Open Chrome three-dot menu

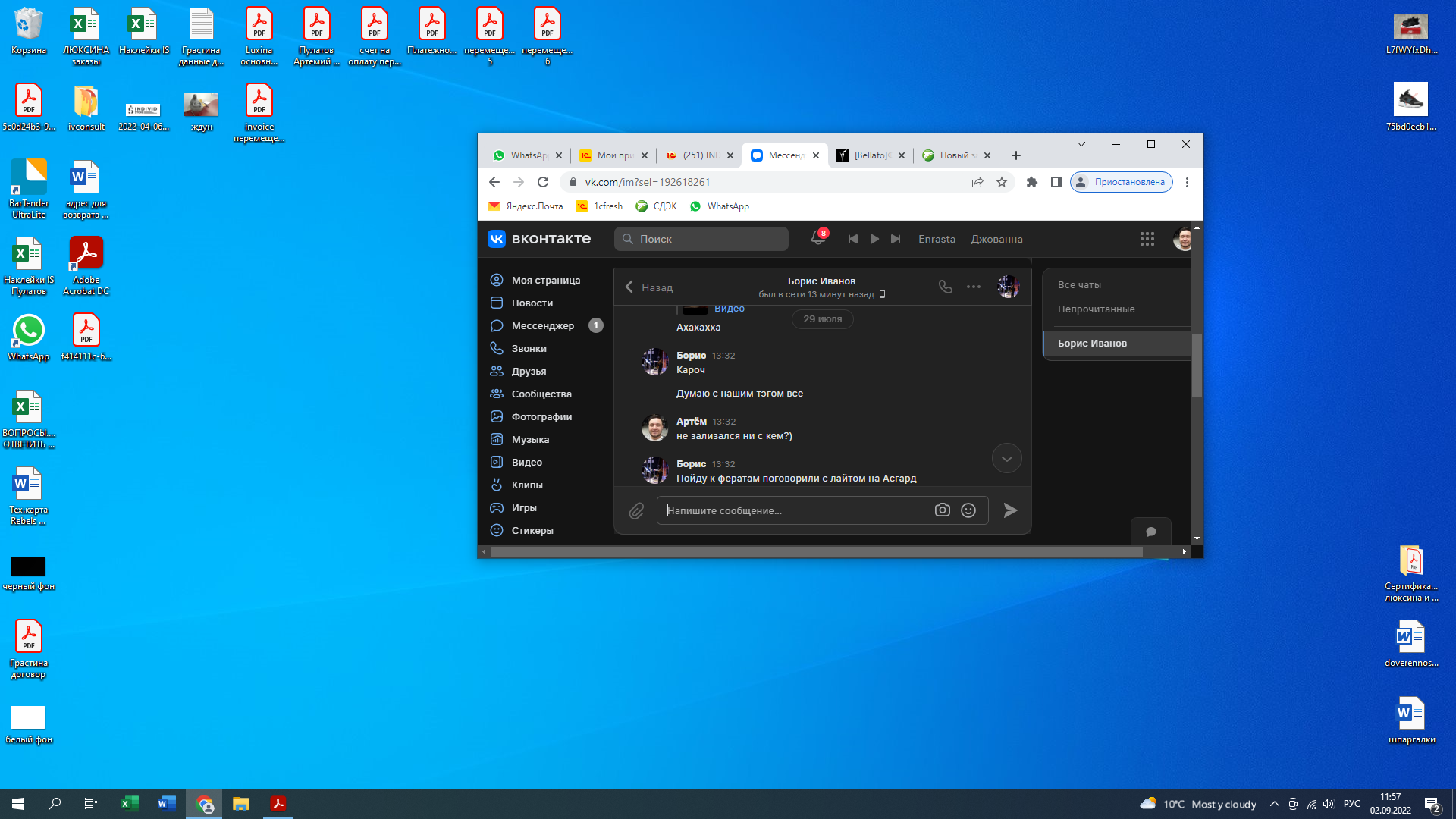point(1187,182)
